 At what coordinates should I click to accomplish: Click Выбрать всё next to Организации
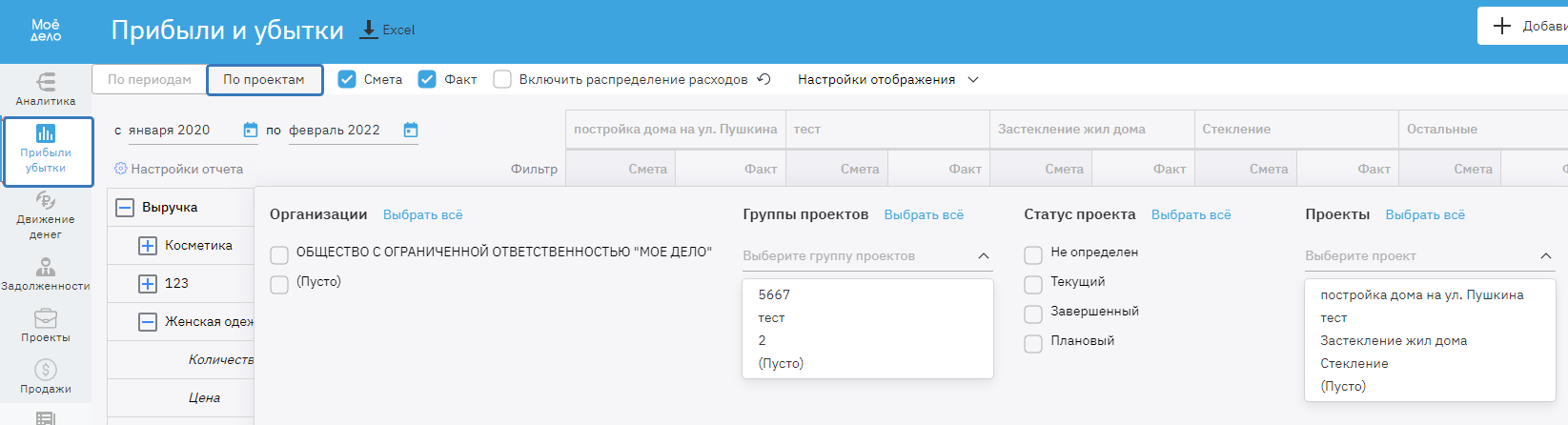point(422,214)
